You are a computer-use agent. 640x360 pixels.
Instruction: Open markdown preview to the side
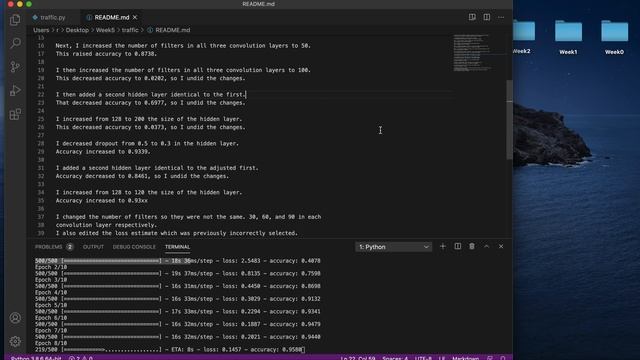(x=472, y=17)
